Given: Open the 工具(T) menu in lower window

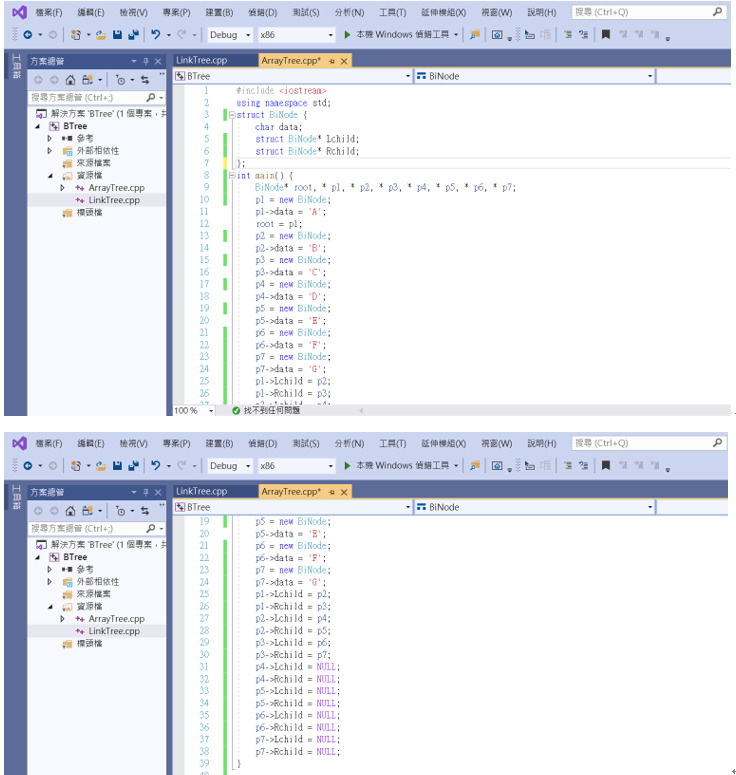Looking at the screenshot, I should [392, 443].
